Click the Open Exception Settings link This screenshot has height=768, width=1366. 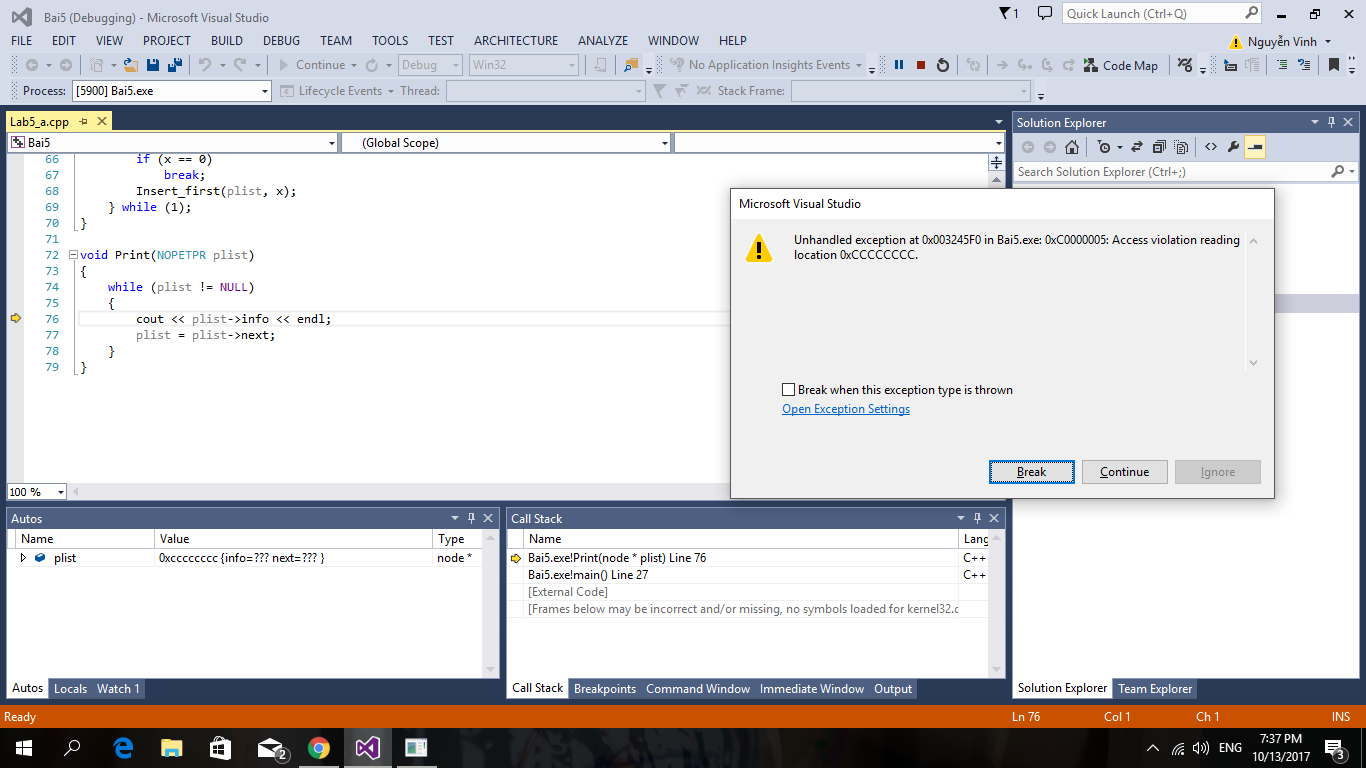[x=846, y=409]
